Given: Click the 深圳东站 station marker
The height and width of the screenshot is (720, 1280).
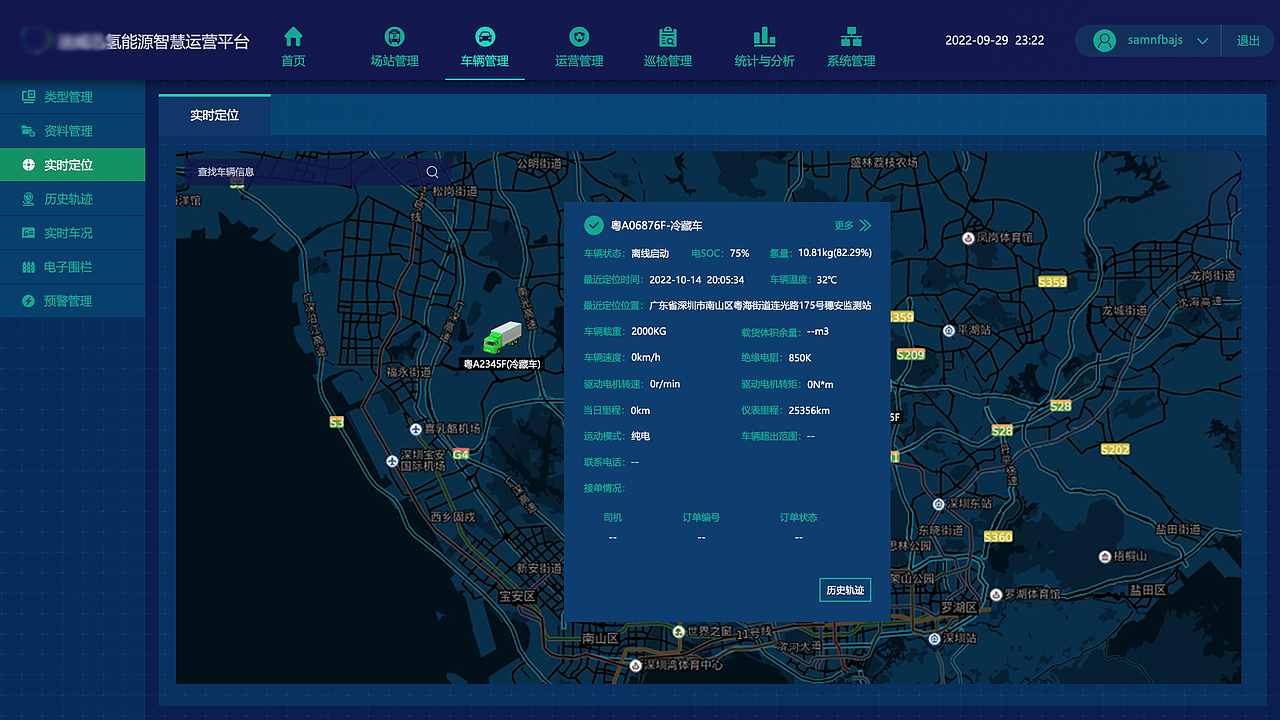Looking at the screenshot, I should tap(938, 504).
